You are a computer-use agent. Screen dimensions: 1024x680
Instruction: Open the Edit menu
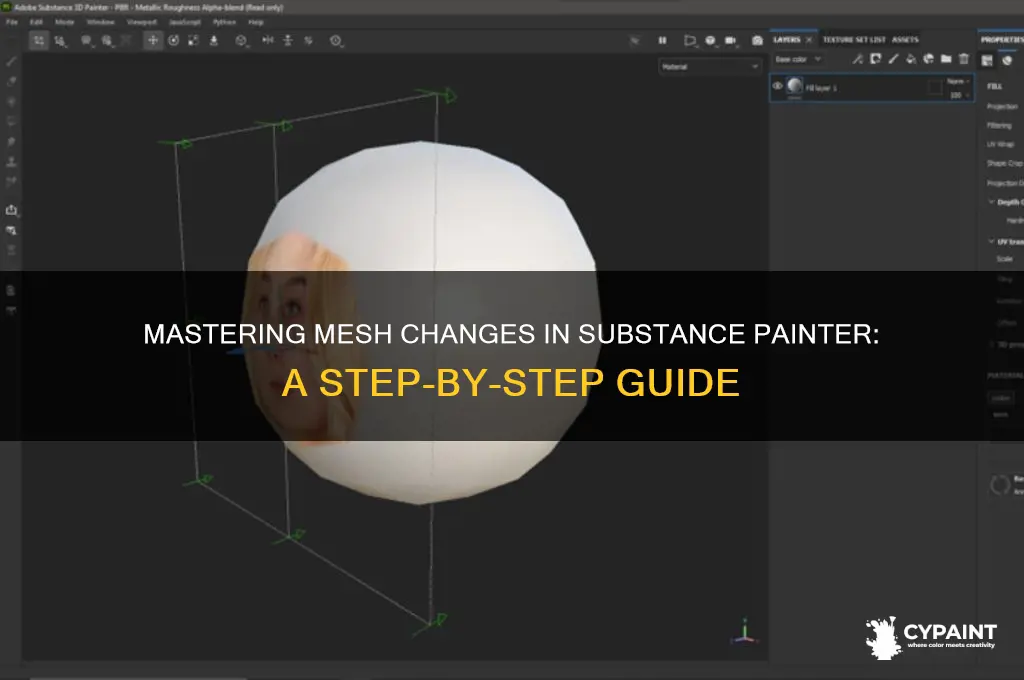pyautogui.click(x=37, y=22)
